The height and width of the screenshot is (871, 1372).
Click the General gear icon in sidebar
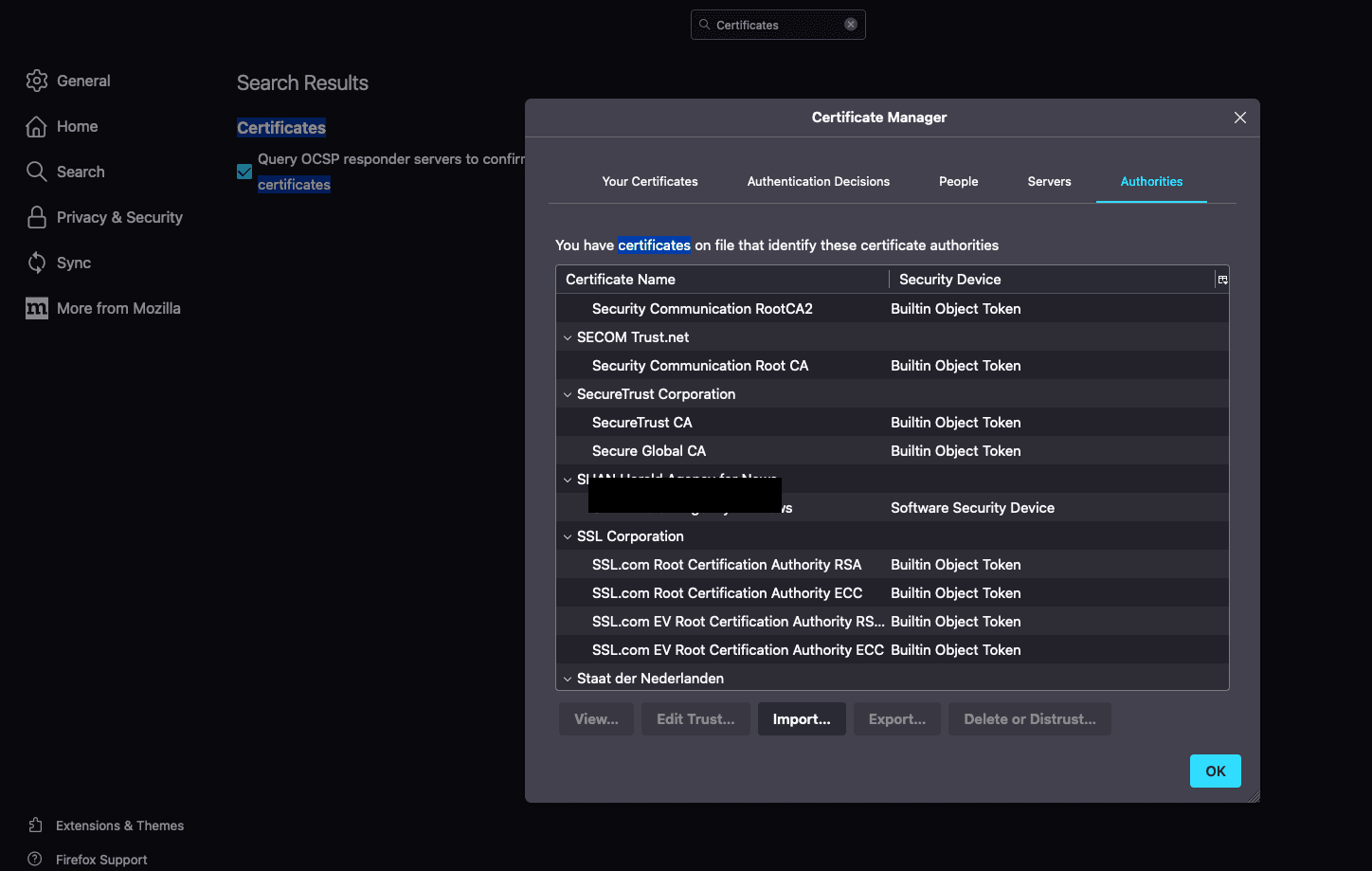point(37,81)
